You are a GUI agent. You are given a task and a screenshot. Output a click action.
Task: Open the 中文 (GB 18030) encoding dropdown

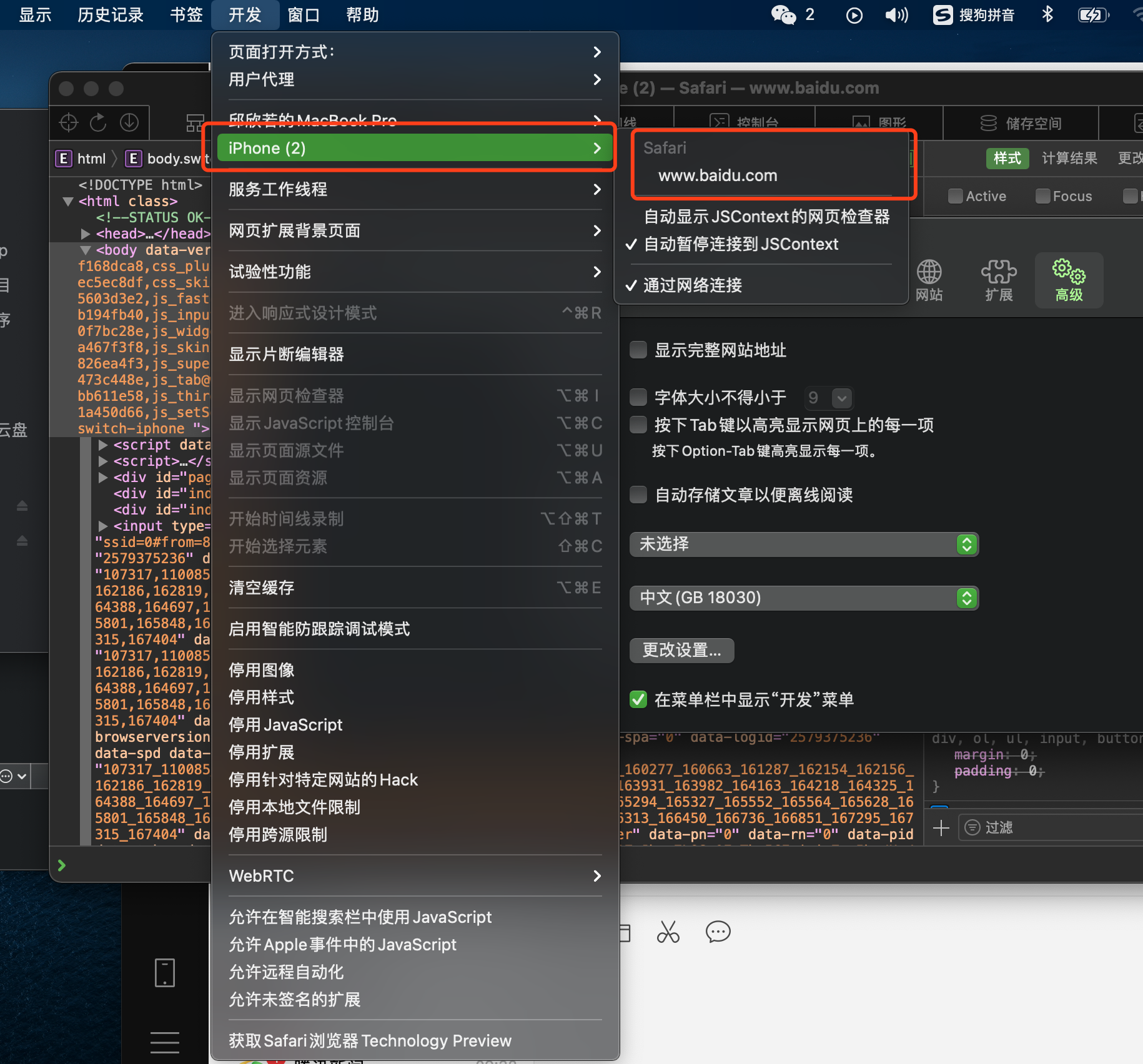click(x=804, y=598)
